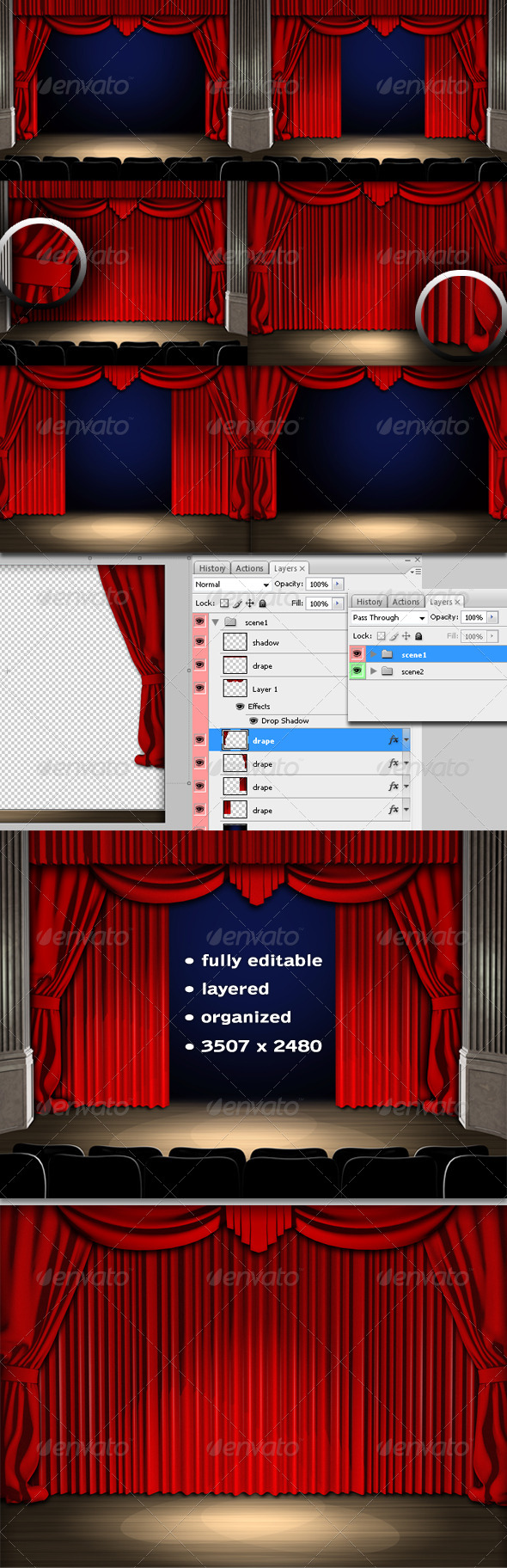Click the '3507 x 2480' bullet text
This screenshot has height=1568, width=507.
261,1045
